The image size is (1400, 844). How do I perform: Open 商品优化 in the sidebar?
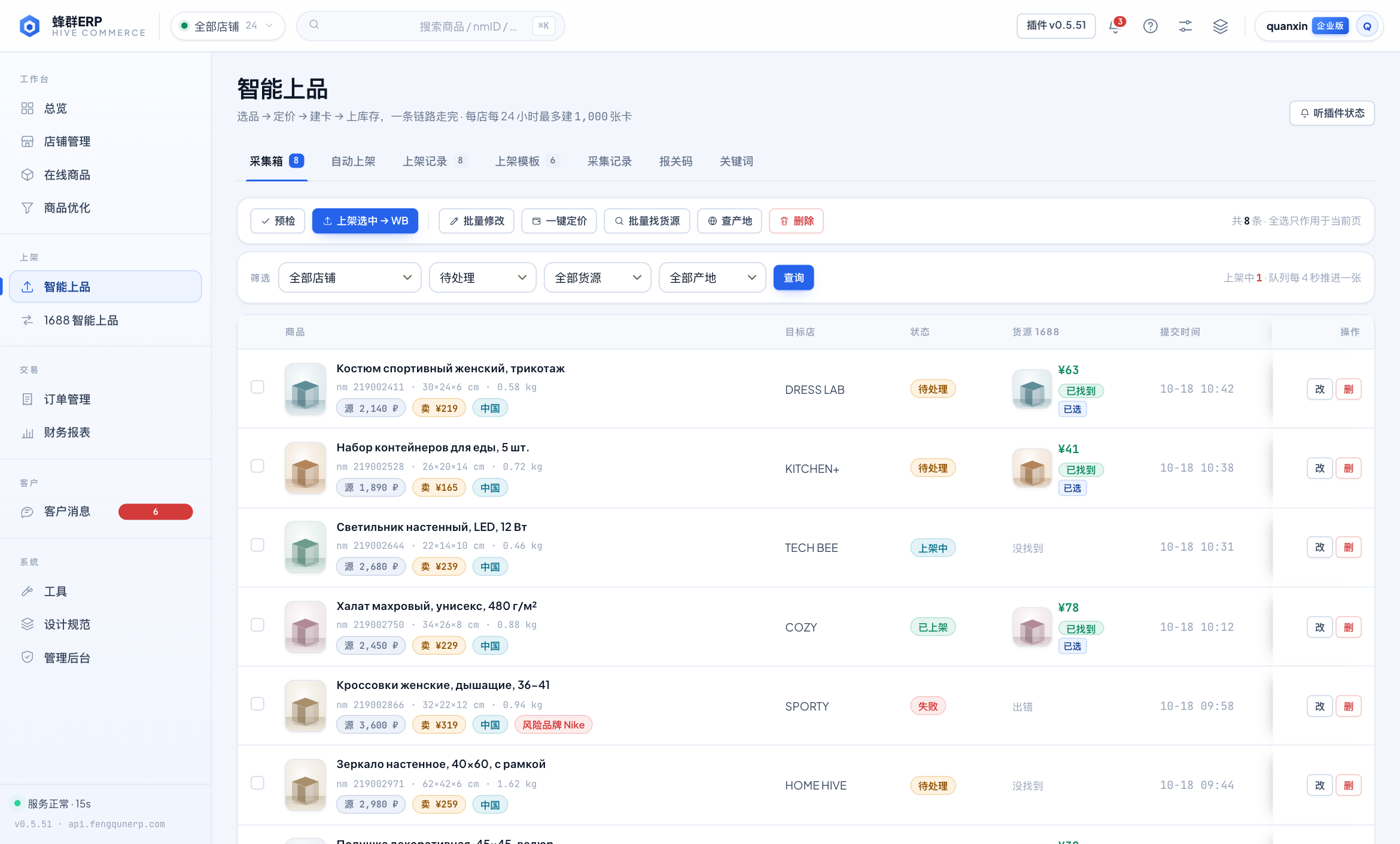[x=105, y=208]
